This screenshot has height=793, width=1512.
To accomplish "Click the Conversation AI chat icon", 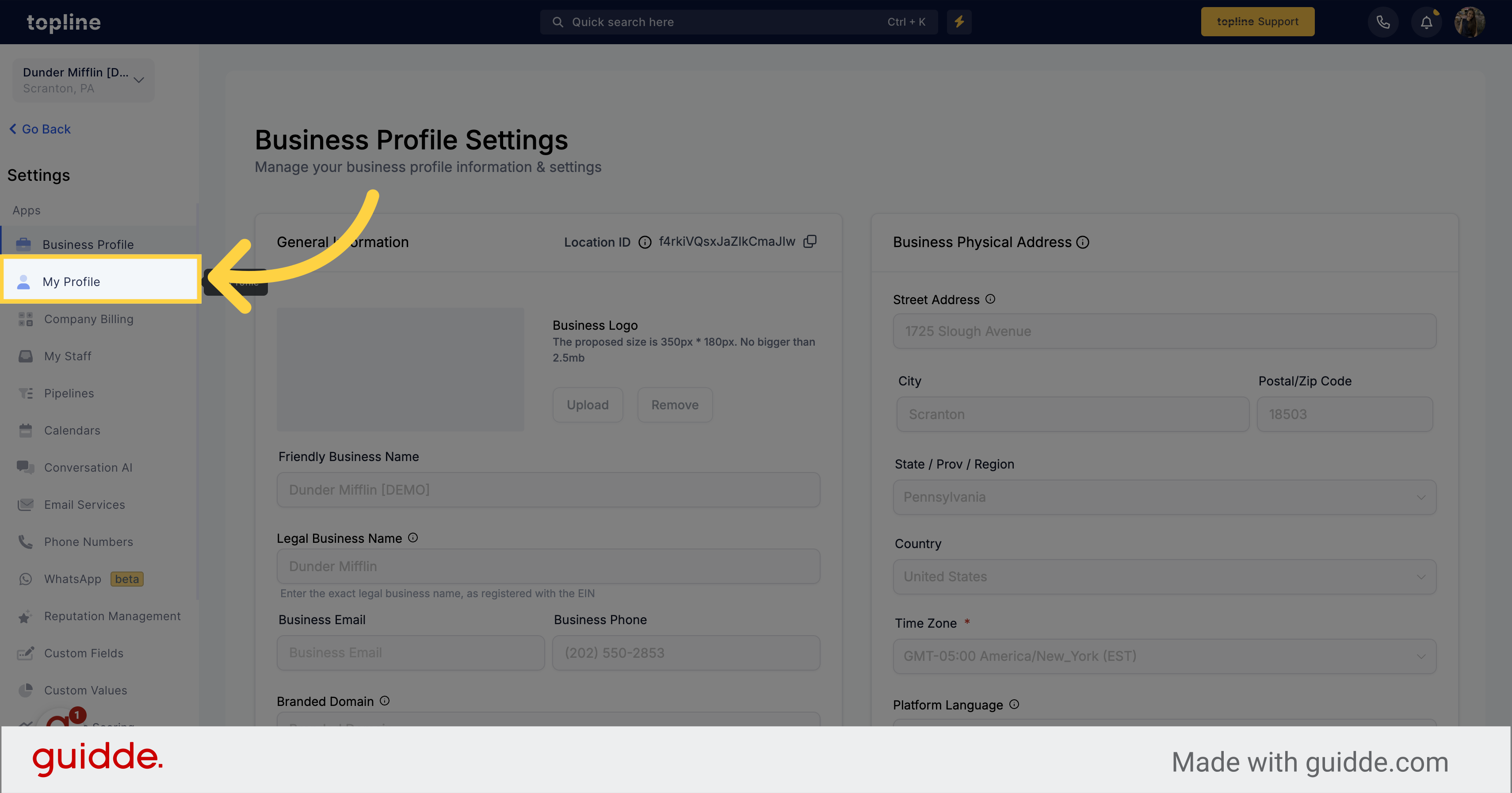I will pos(25,467).
